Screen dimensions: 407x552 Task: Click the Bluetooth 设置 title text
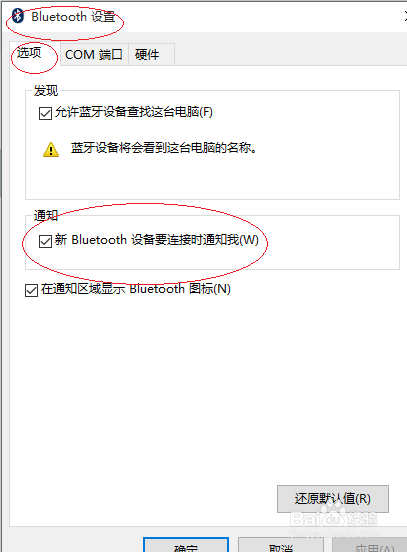(73, 17)
